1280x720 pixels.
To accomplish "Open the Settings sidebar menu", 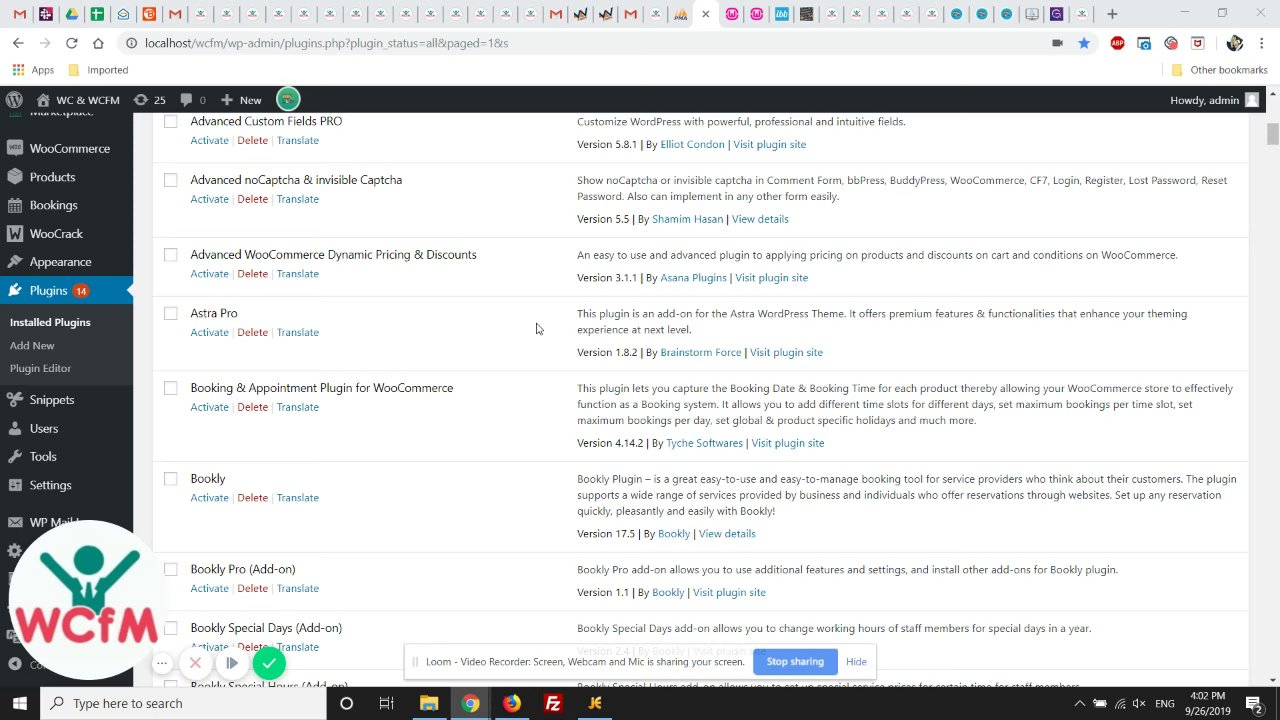I will click(x=66, y=485).
